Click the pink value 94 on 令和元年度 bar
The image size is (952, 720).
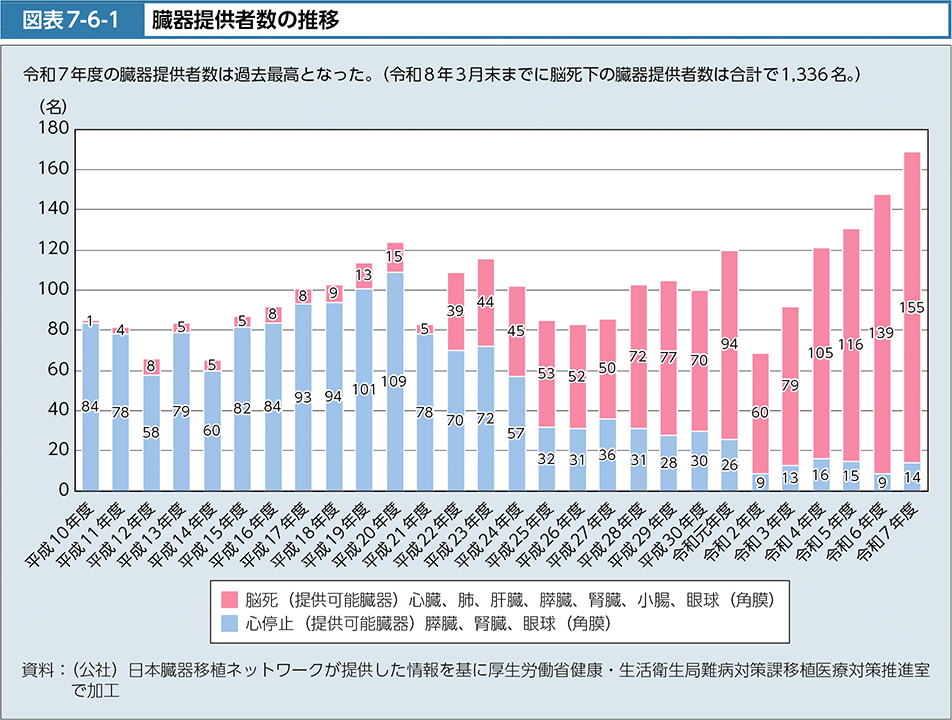pos(729,344)
